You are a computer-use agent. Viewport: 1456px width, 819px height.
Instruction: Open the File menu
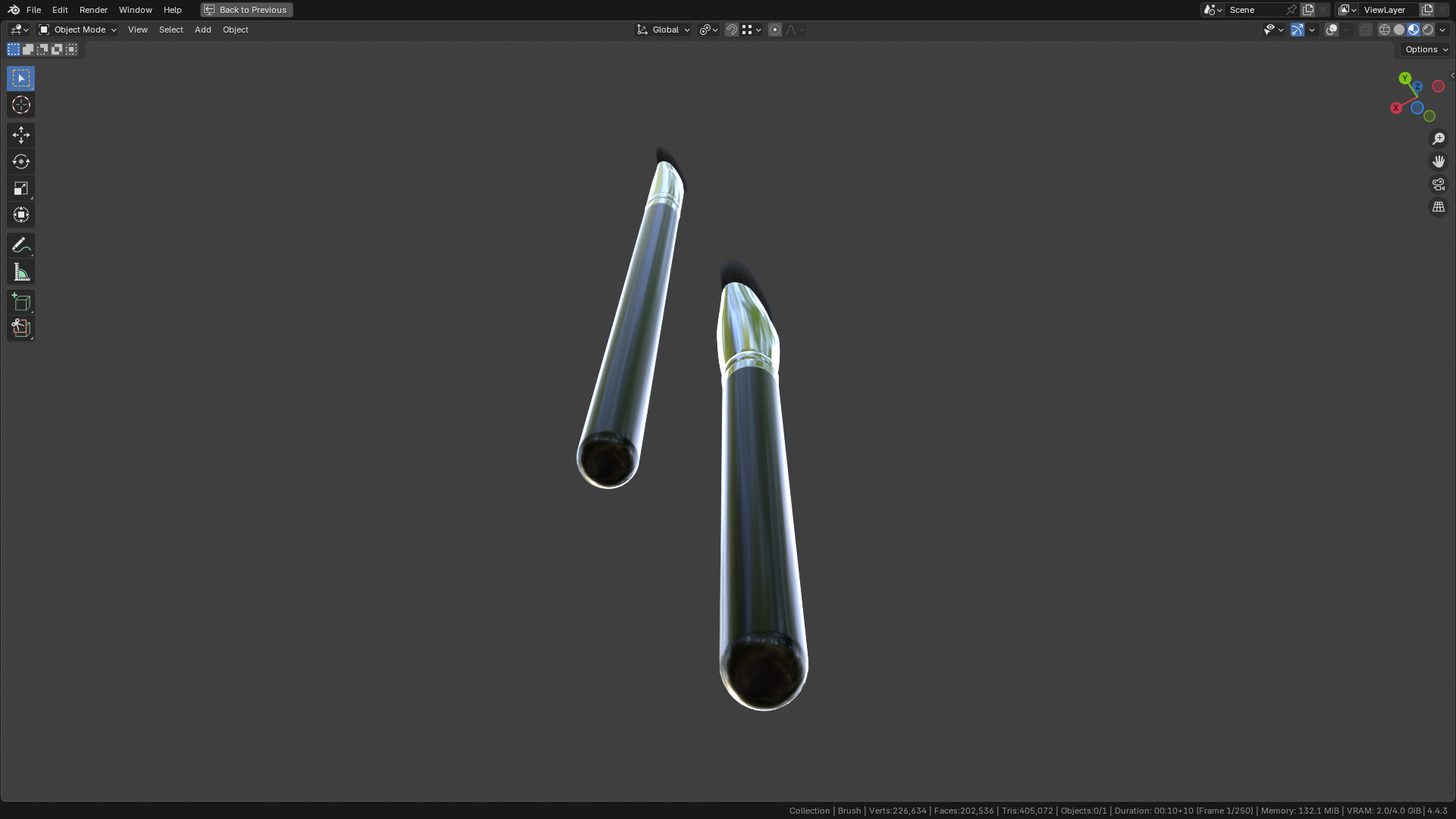(33, 10)
